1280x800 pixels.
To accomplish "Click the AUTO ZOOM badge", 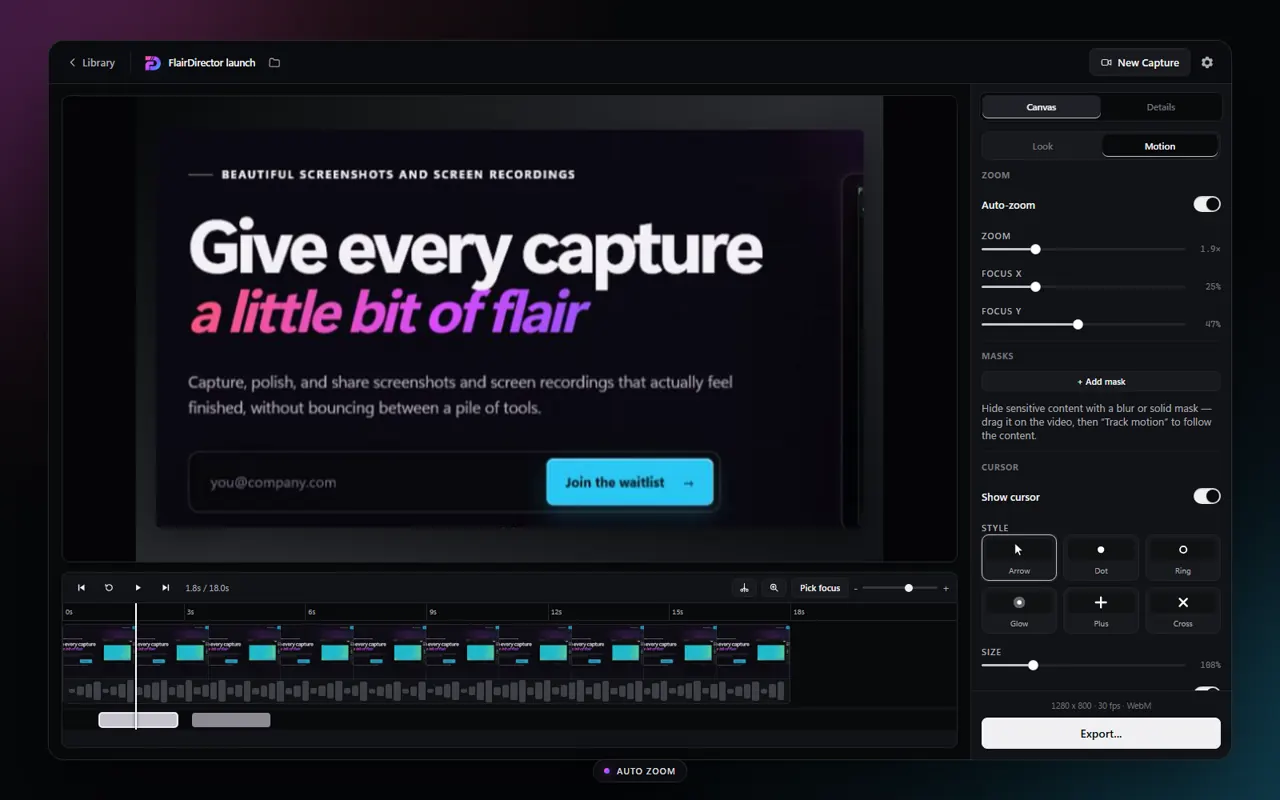I will coord(640,771).
